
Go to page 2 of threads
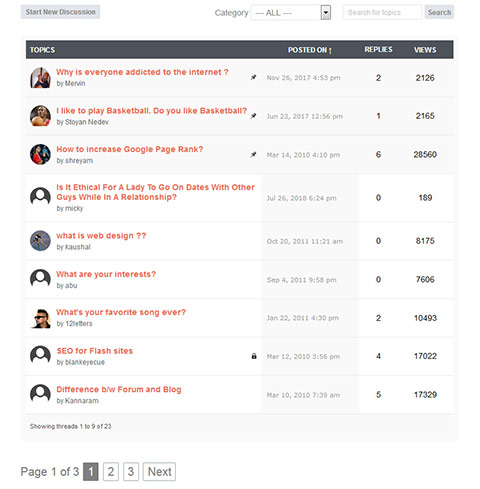tap(111, 471)
